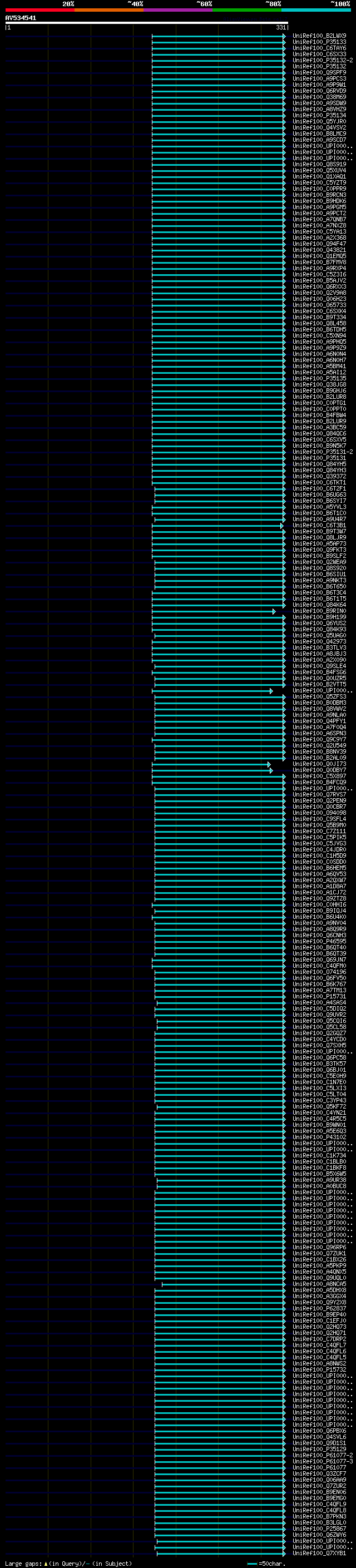Open hit UniRef100_Q4PFY1
This screenshot has height=1568, width=356.
tap(319, 721)
